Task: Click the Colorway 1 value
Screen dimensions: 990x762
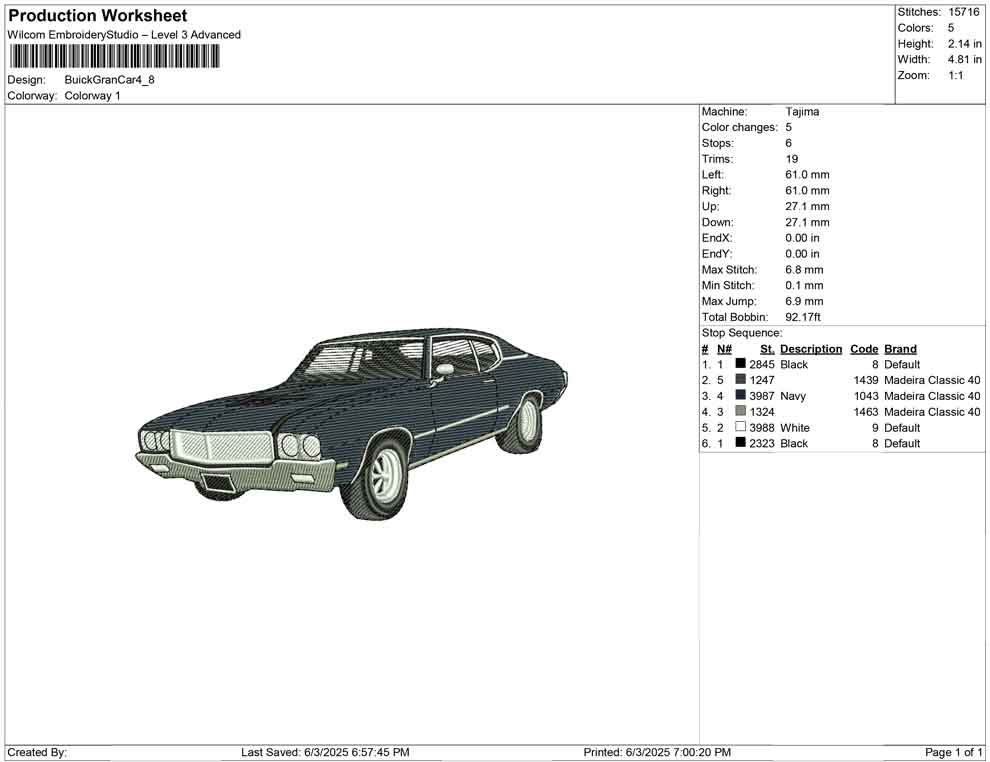Action: [92, 96]
